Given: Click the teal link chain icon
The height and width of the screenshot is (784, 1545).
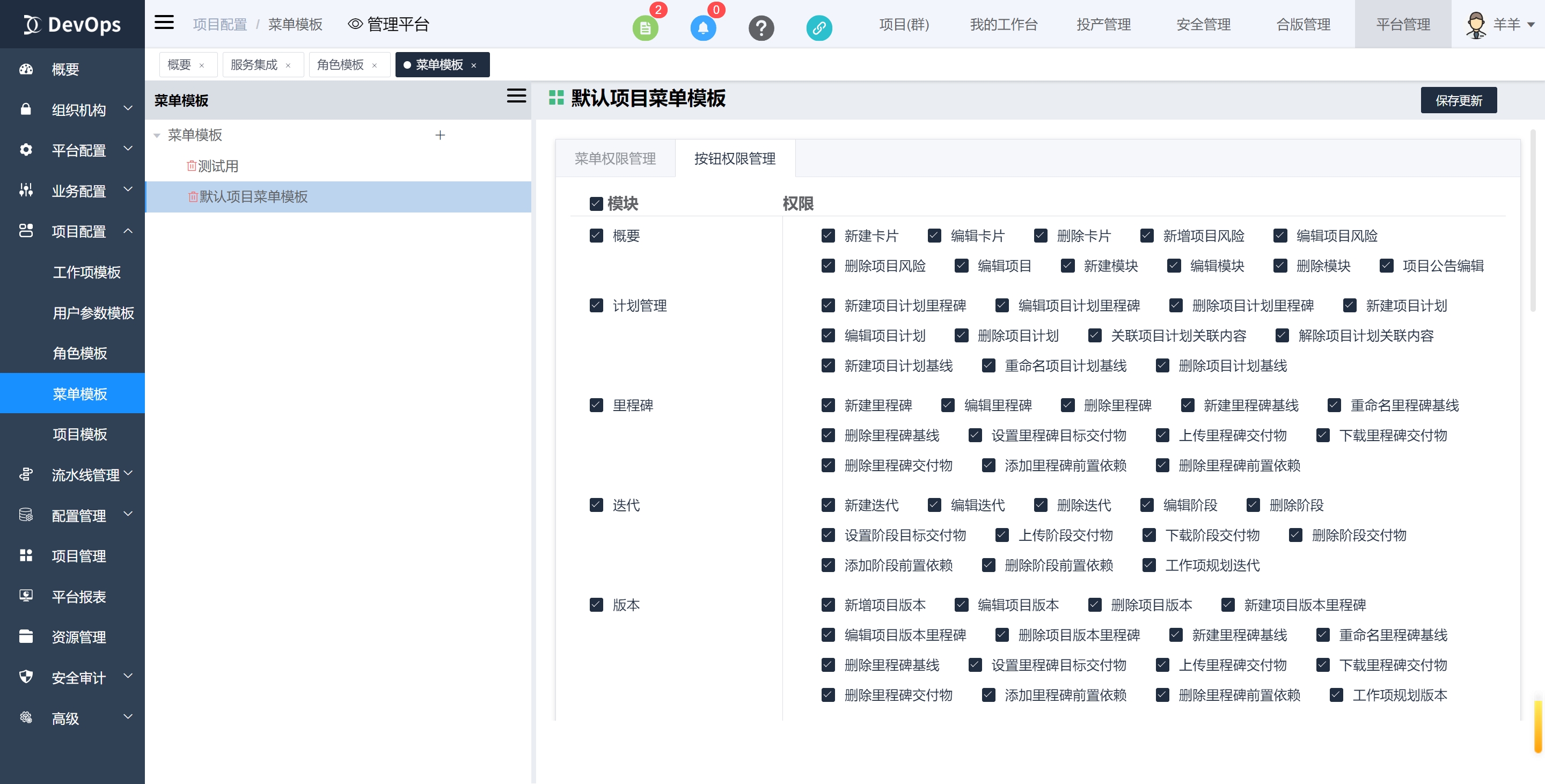Looking at the screenshot, I should (819, 28).
